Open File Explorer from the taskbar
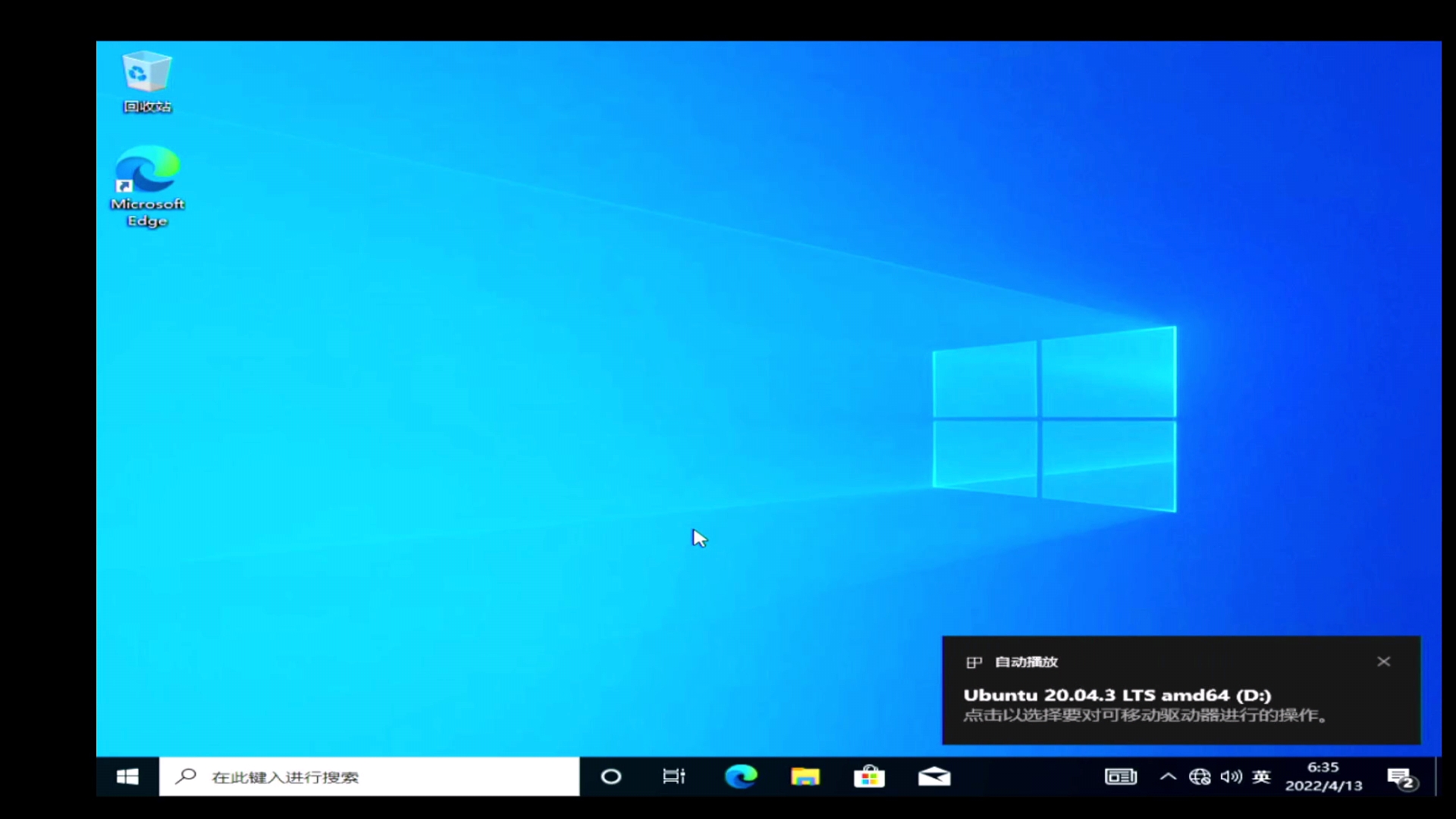 805,777
